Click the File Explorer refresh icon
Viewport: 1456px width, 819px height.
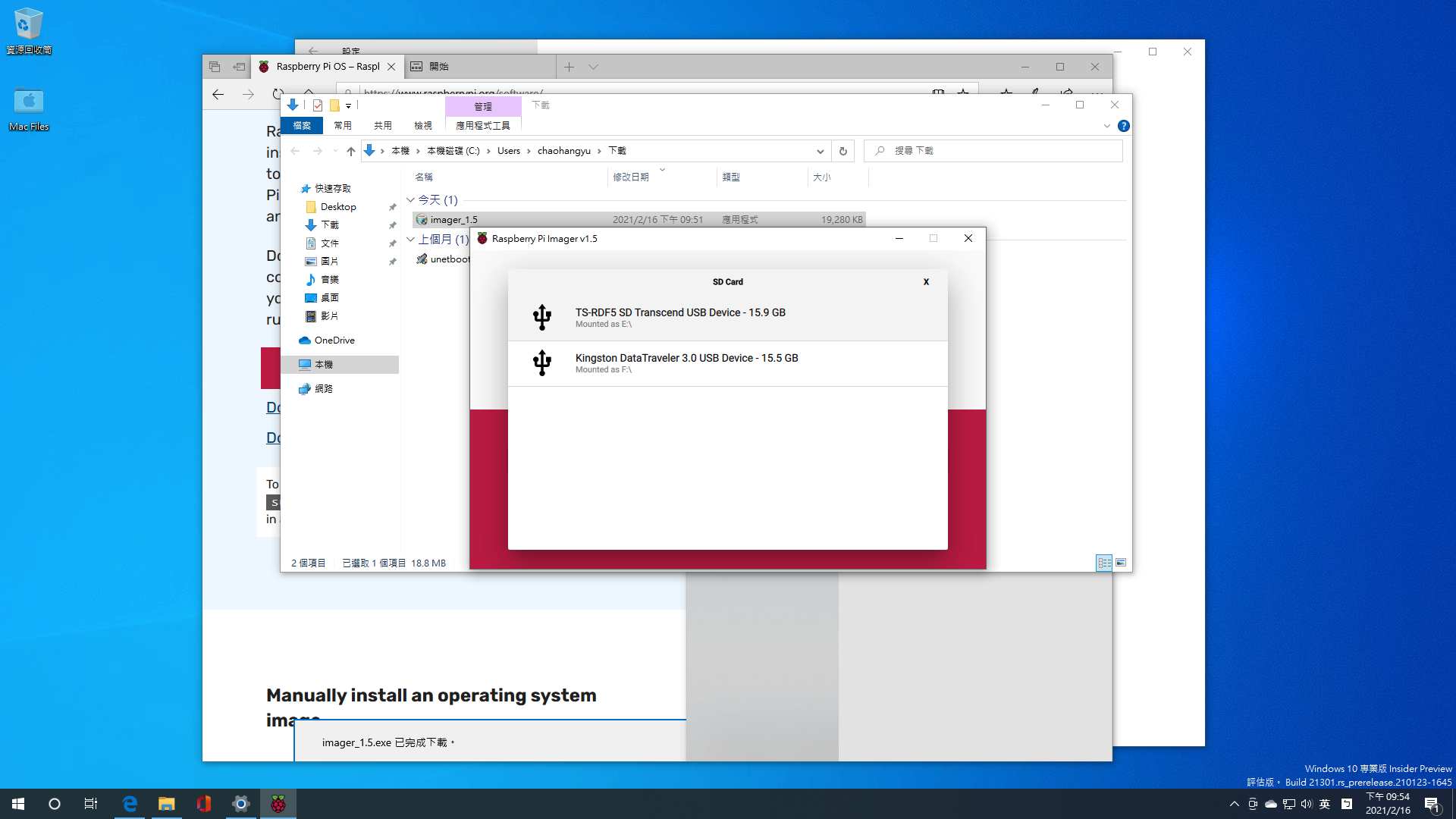point(843,151)
